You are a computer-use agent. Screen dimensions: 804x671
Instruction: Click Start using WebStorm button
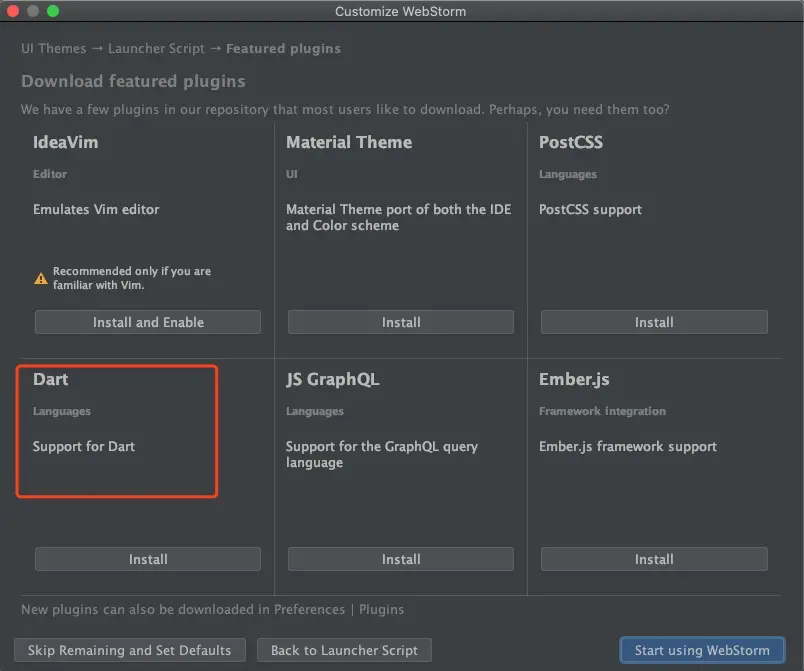(x=702, y=650)
